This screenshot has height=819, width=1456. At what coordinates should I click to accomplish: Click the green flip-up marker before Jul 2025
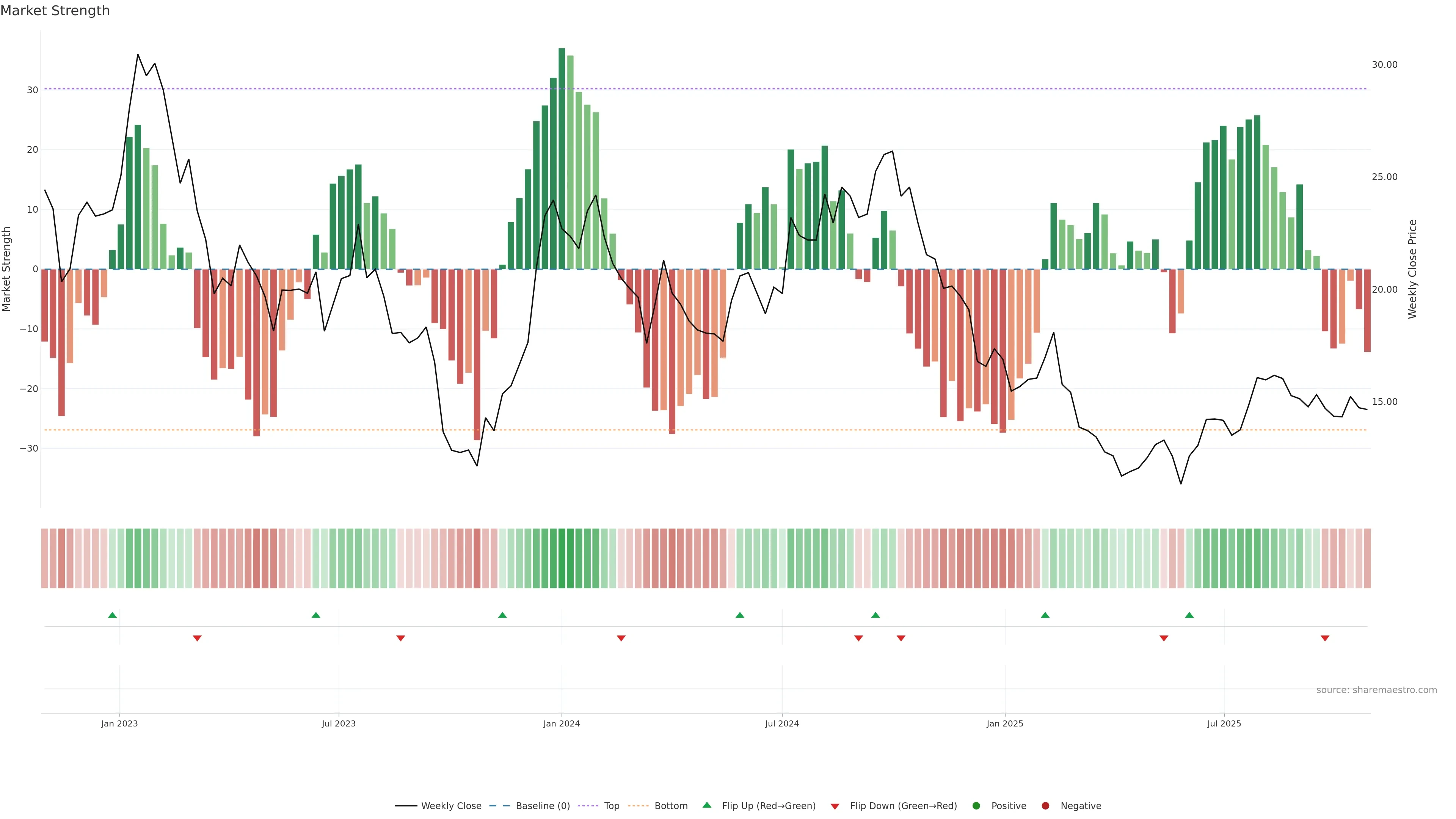1189,615
